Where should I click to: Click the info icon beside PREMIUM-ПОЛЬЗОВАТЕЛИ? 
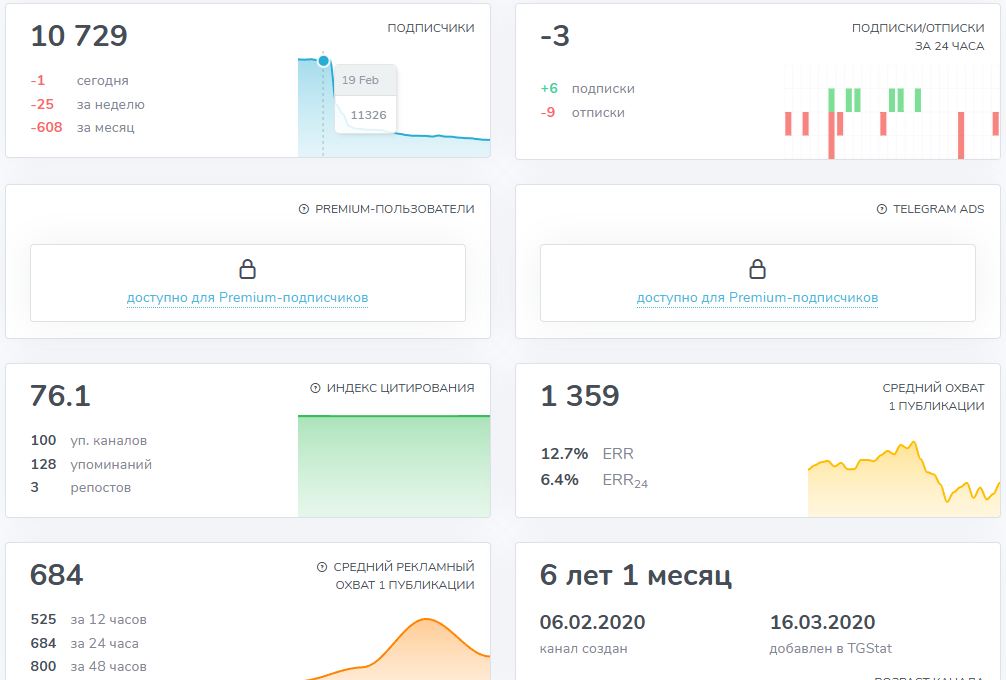point(304,209)
